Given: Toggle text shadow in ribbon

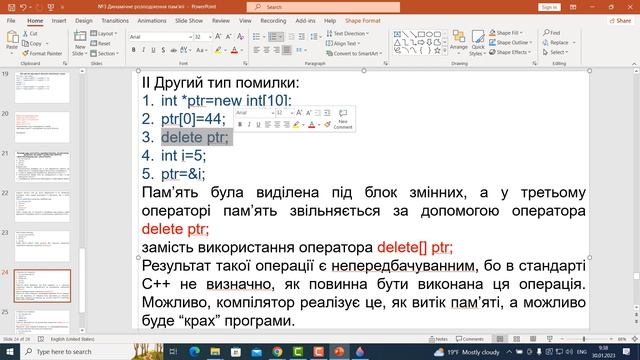Looking at the screenshot, I should tap(163, 50).
